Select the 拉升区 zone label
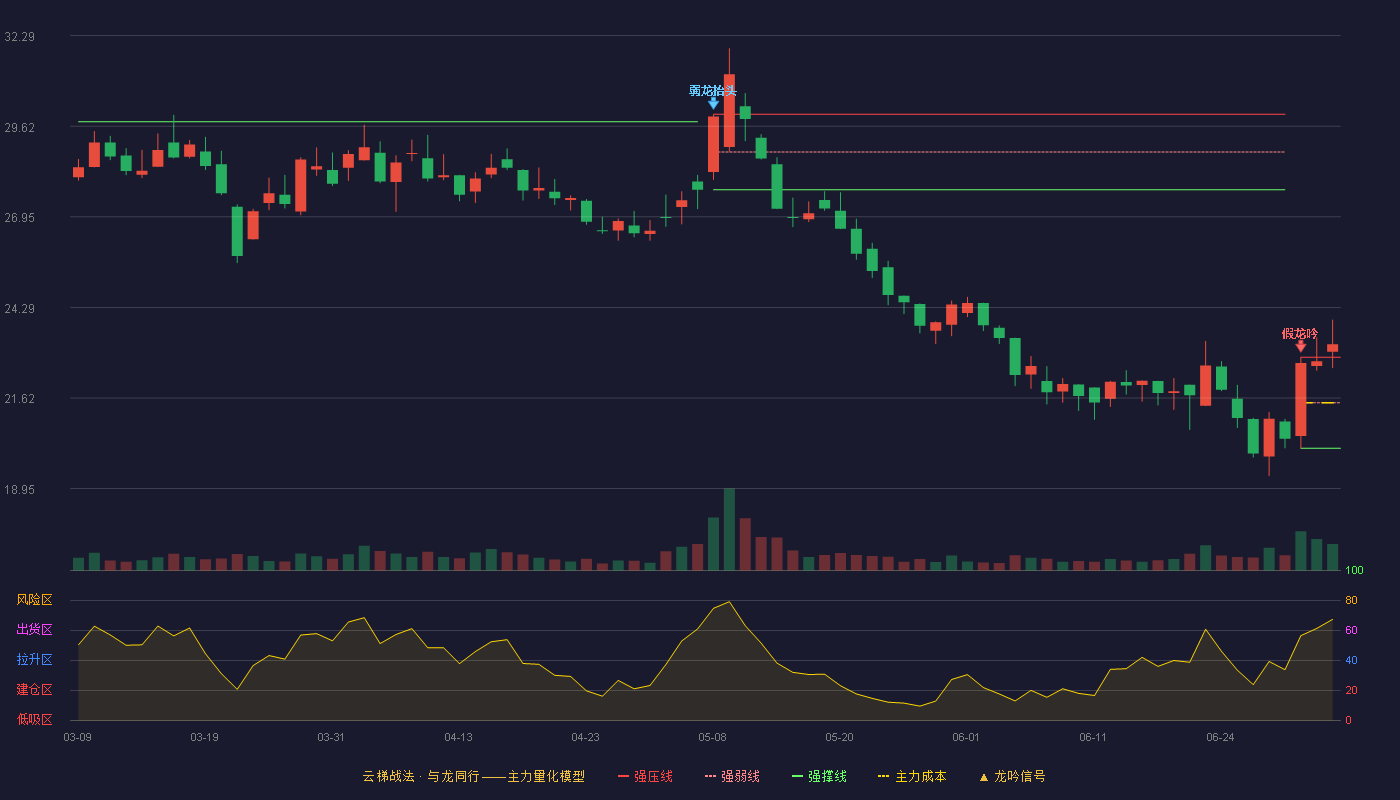Viewport: 1400px width, 800px height. point(35,660)
